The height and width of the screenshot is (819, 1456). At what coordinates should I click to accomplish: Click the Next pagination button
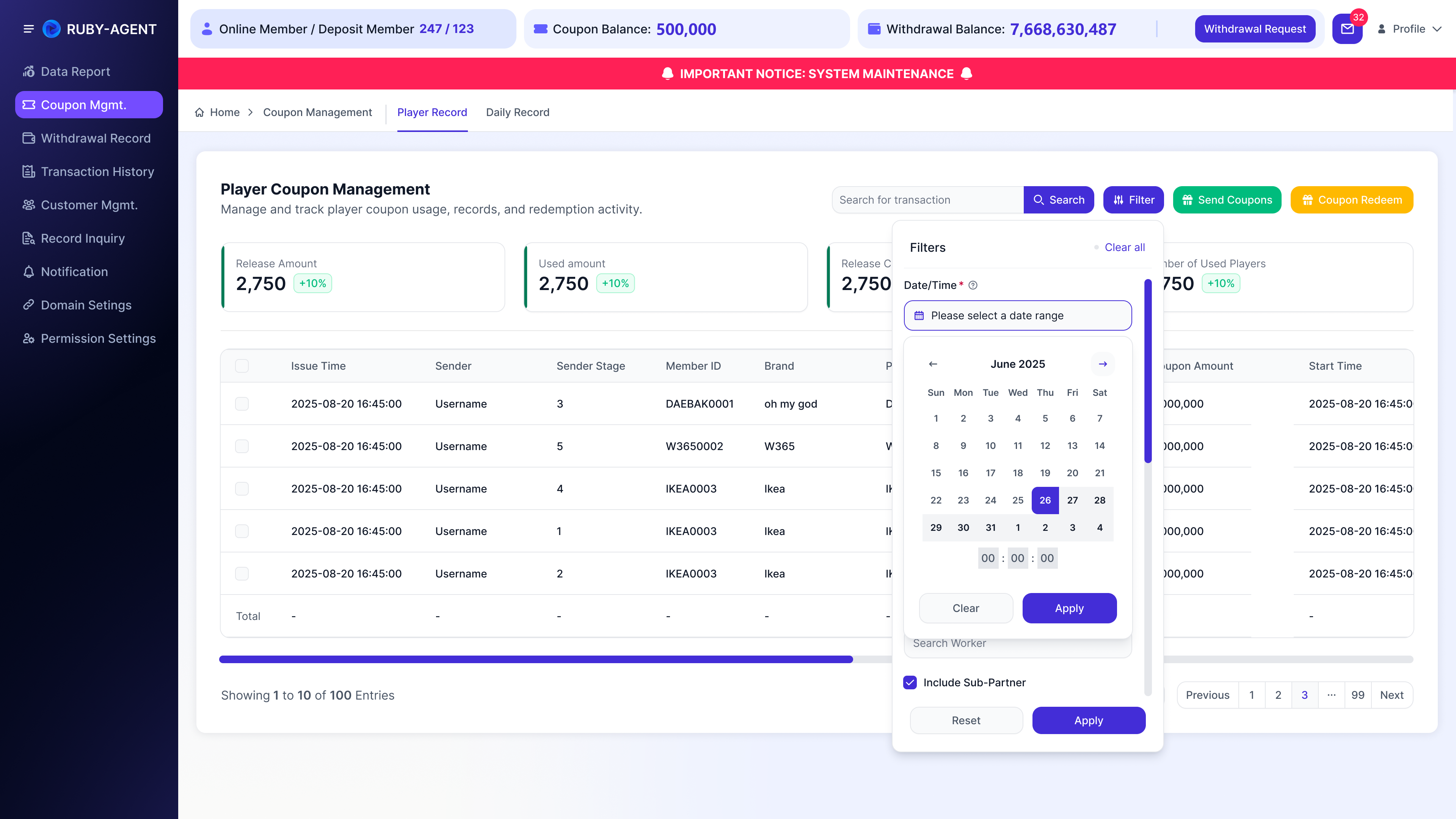pyautogui.click(x=1392, y=695)
